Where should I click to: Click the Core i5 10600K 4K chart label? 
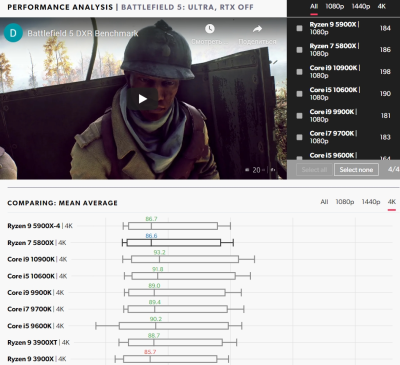37,276
